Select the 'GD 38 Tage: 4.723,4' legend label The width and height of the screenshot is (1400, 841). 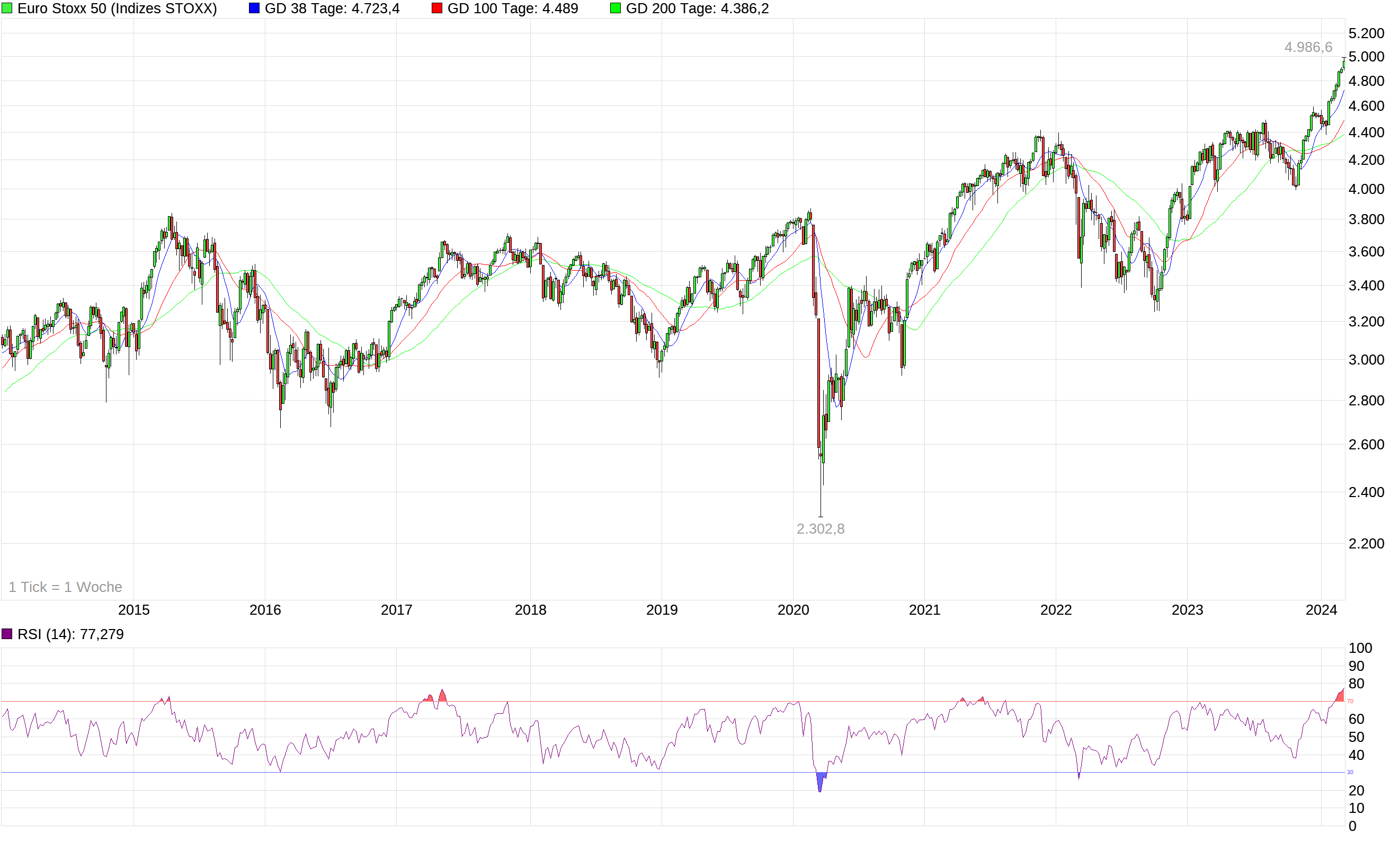(332, 8)
